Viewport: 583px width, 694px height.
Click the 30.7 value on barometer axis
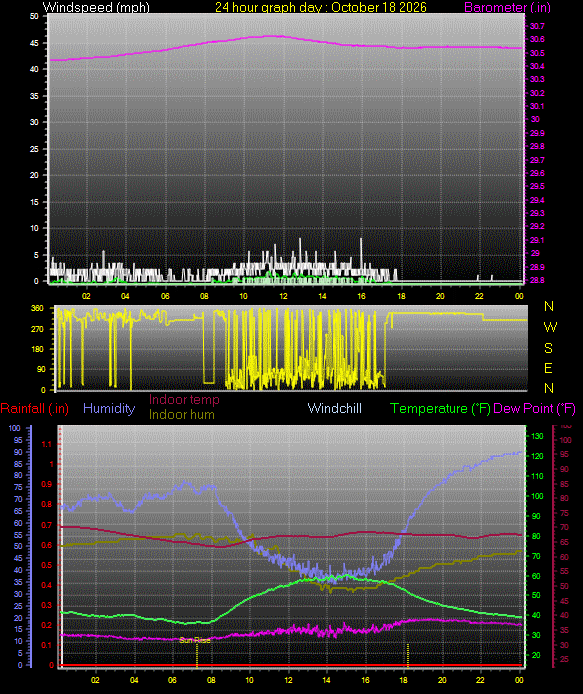point(537,27)
